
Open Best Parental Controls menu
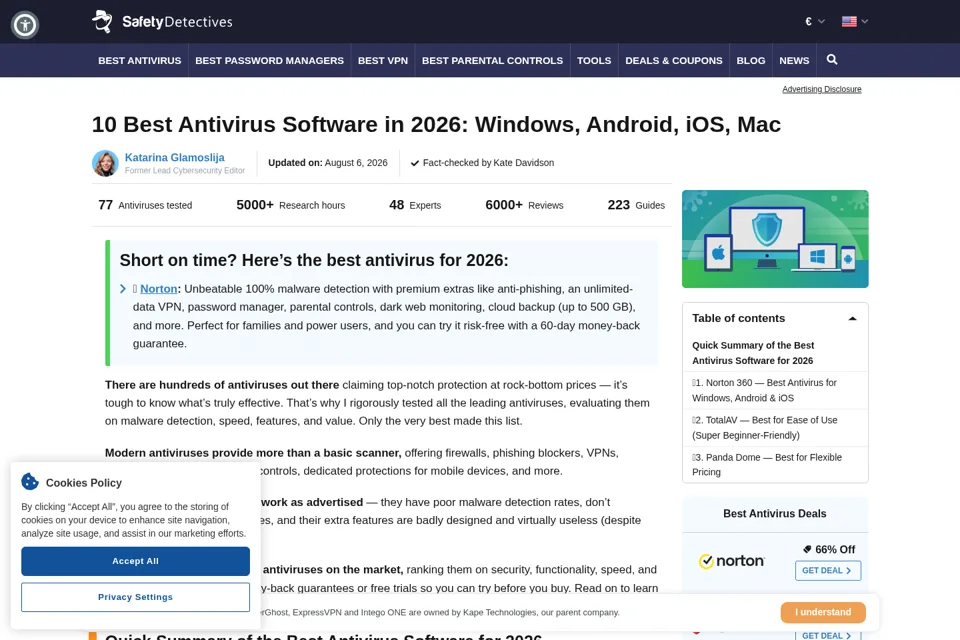(492, 61)
